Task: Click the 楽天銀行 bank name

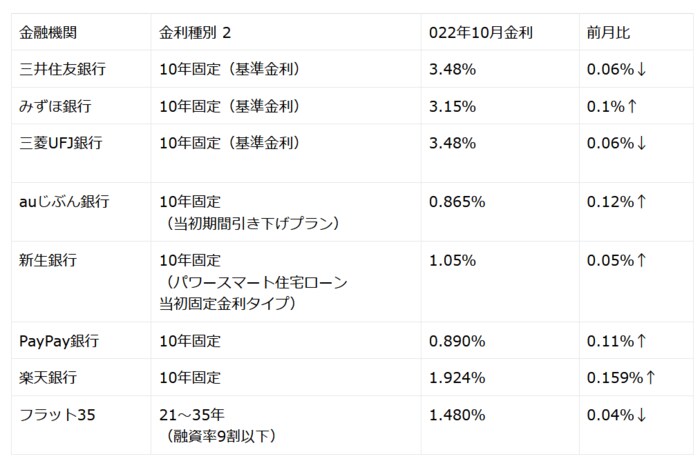Action: 49,378
